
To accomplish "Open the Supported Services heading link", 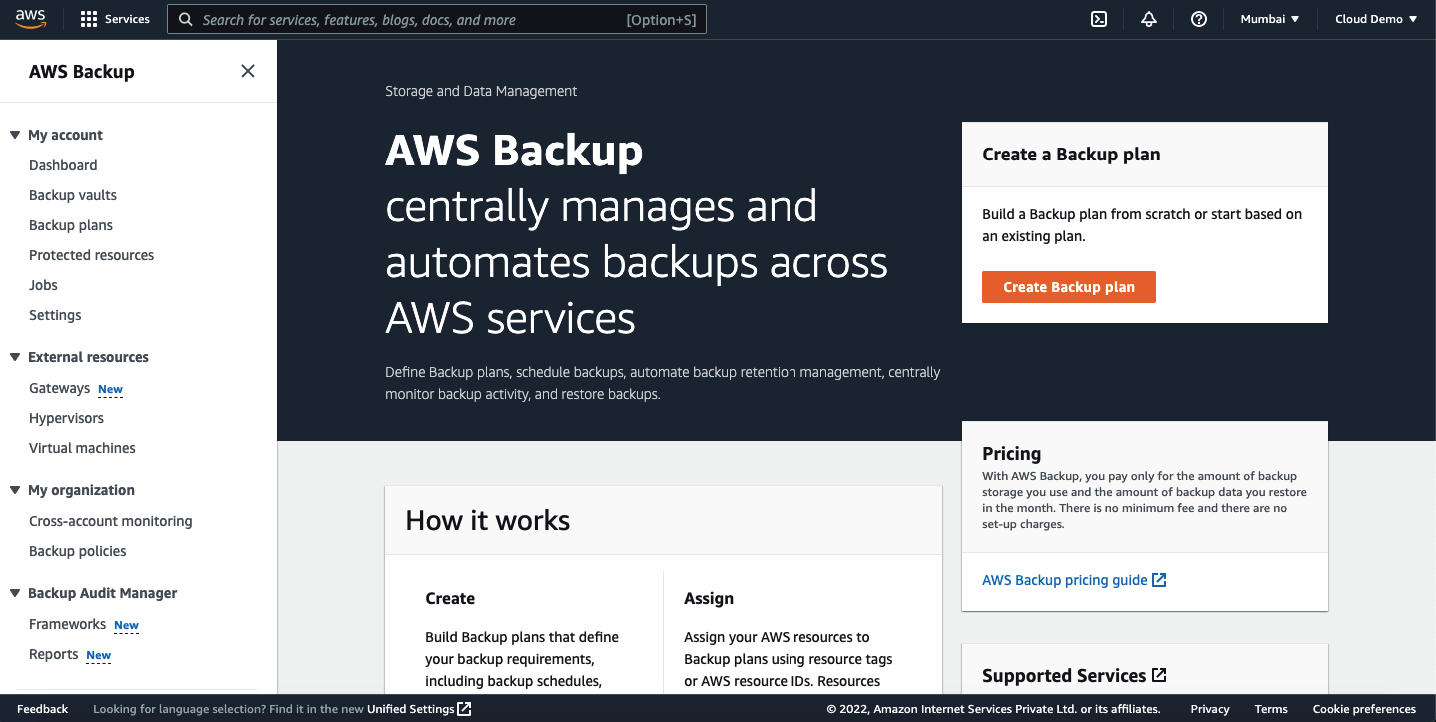I will (x=1064, y=676).
